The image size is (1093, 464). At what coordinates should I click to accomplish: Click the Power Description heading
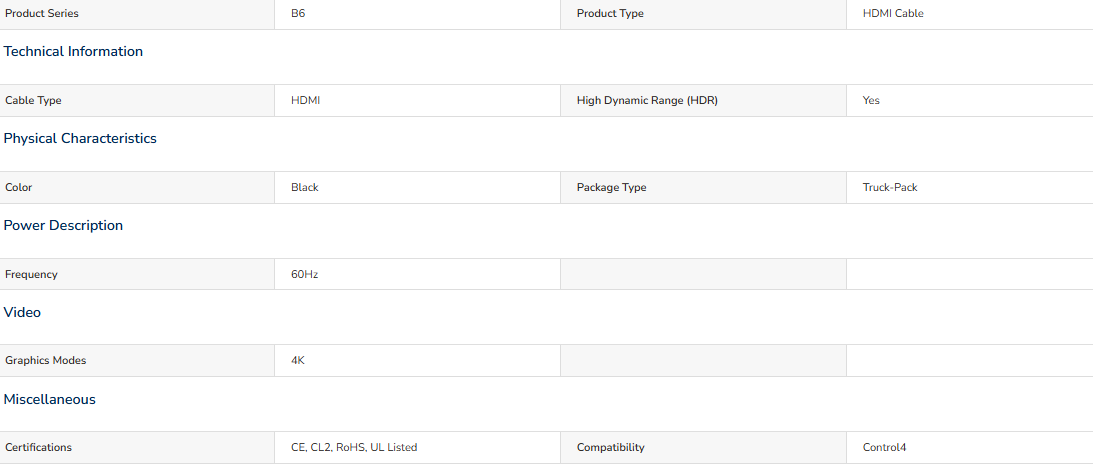[63, 226]
